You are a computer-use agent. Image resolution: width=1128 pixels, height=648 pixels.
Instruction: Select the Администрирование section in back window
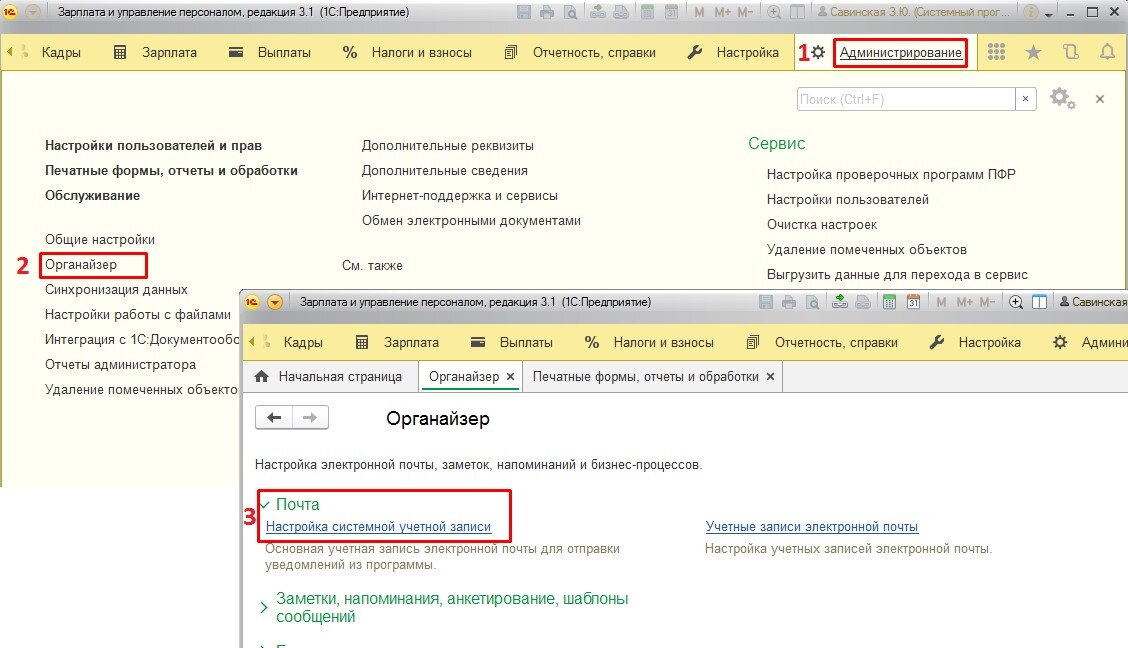[x=900, y=53]
